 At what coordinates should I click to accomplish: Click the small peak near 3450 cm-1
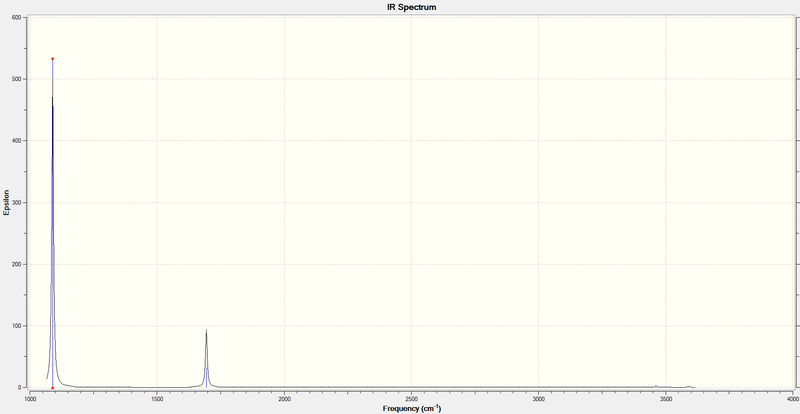(656, 386)
